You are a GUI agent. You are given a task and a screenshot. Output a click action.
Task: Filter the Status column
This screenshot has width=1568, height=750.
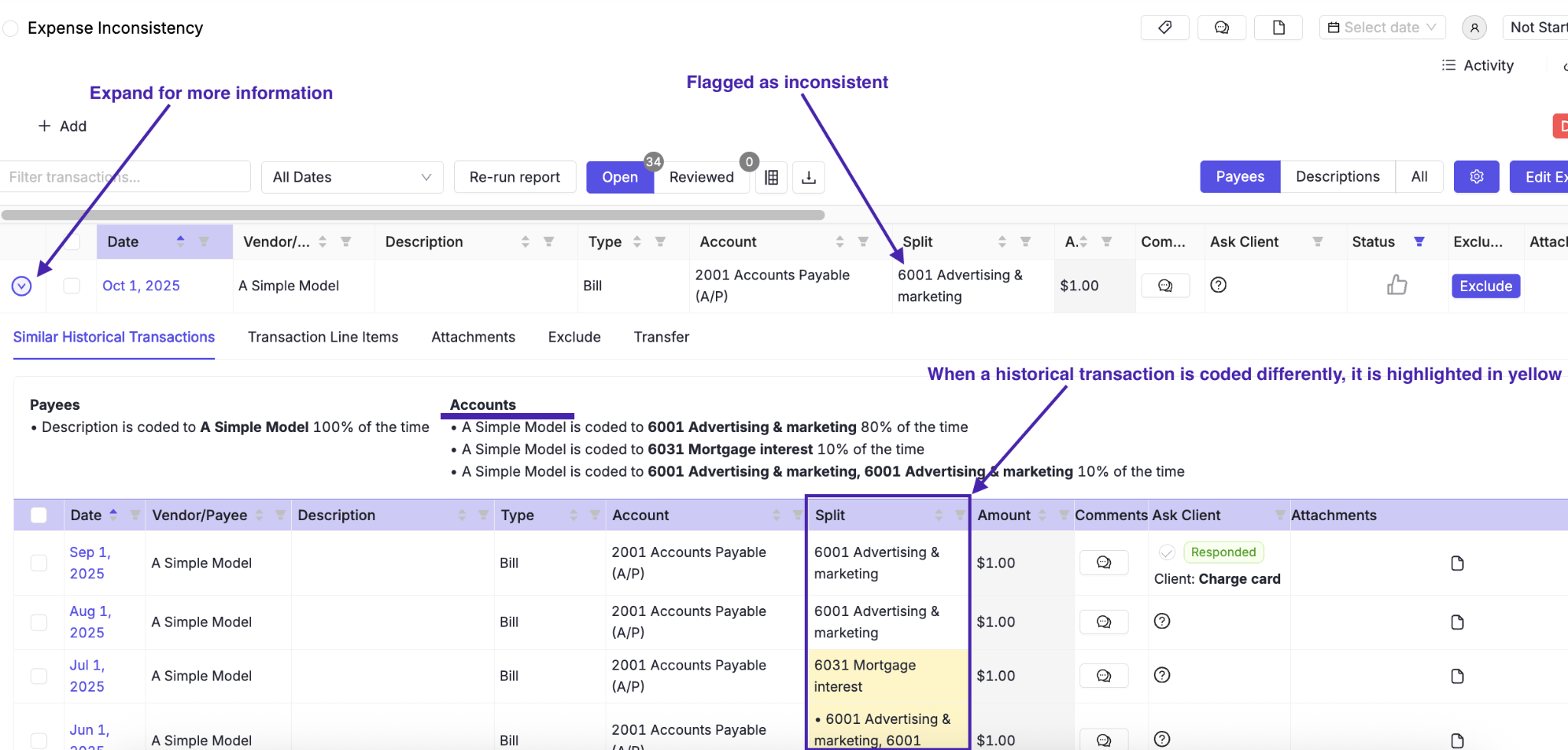coord(1419,242)
